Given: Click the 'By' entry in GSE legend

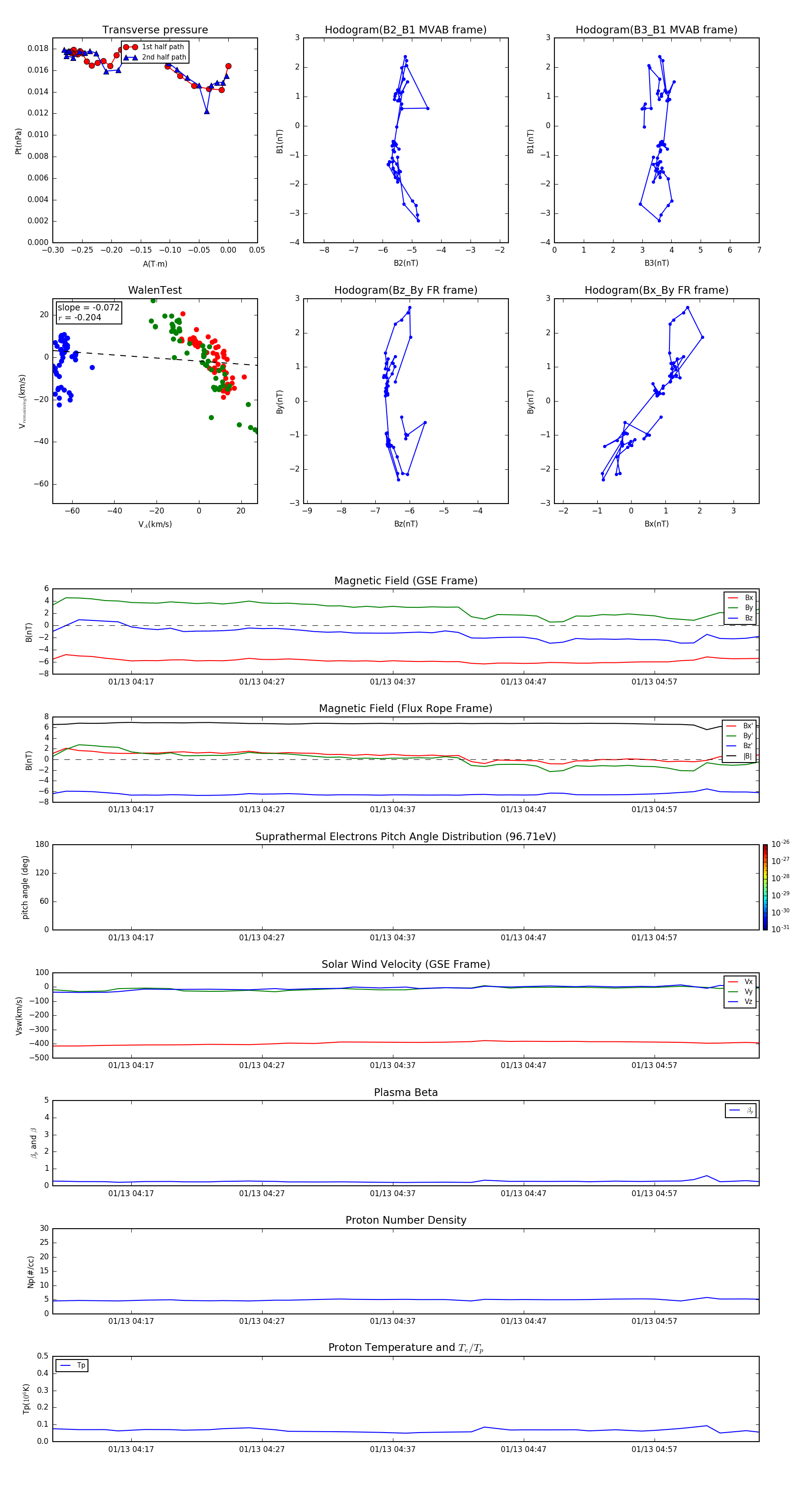Looking at the screenshot, I should coord(741,607).
